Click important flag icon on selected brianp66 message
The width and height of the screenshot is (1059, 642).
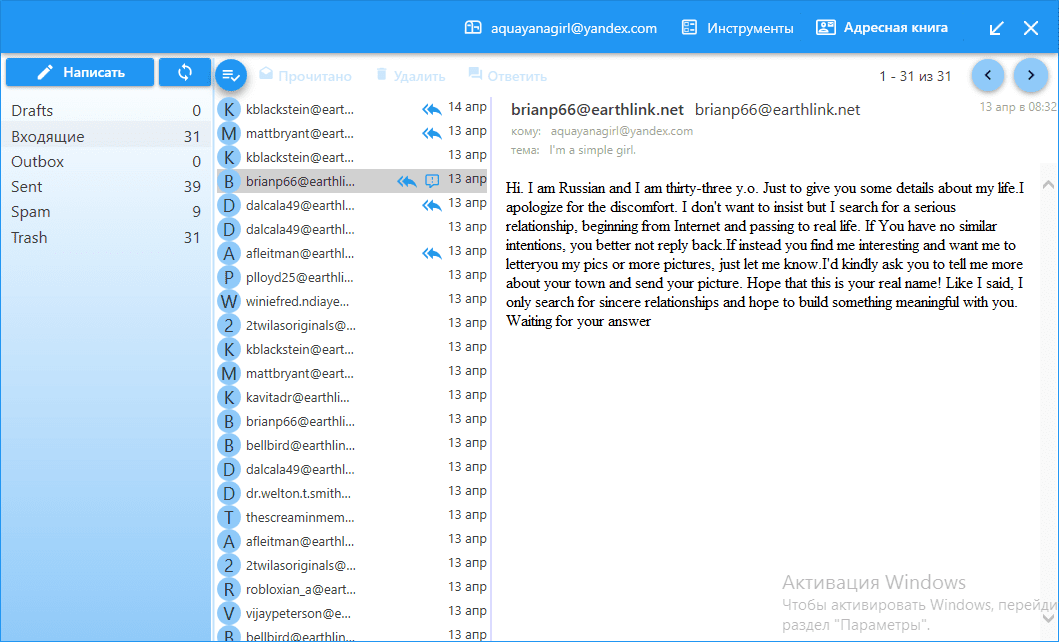[x=432, y=180]
